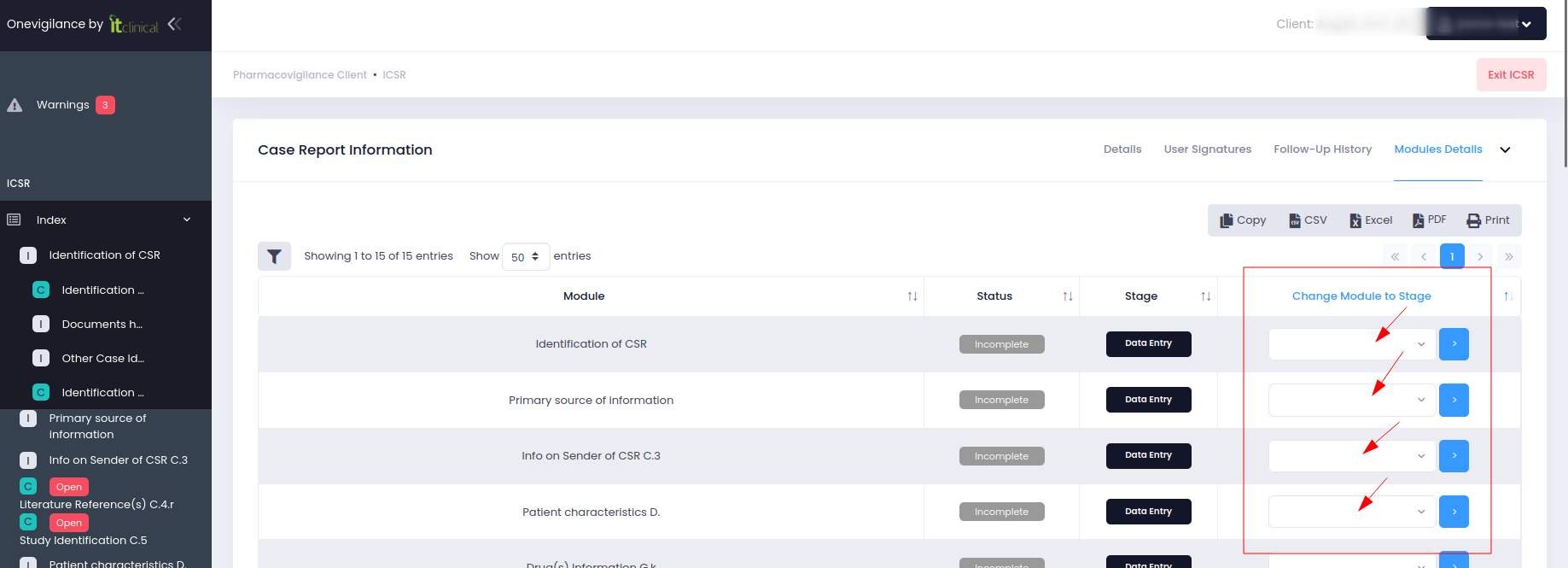1568x568 pixels.
Task: Open stage dropdown for Primary source of information row
Action: (x=1352, y=400)
